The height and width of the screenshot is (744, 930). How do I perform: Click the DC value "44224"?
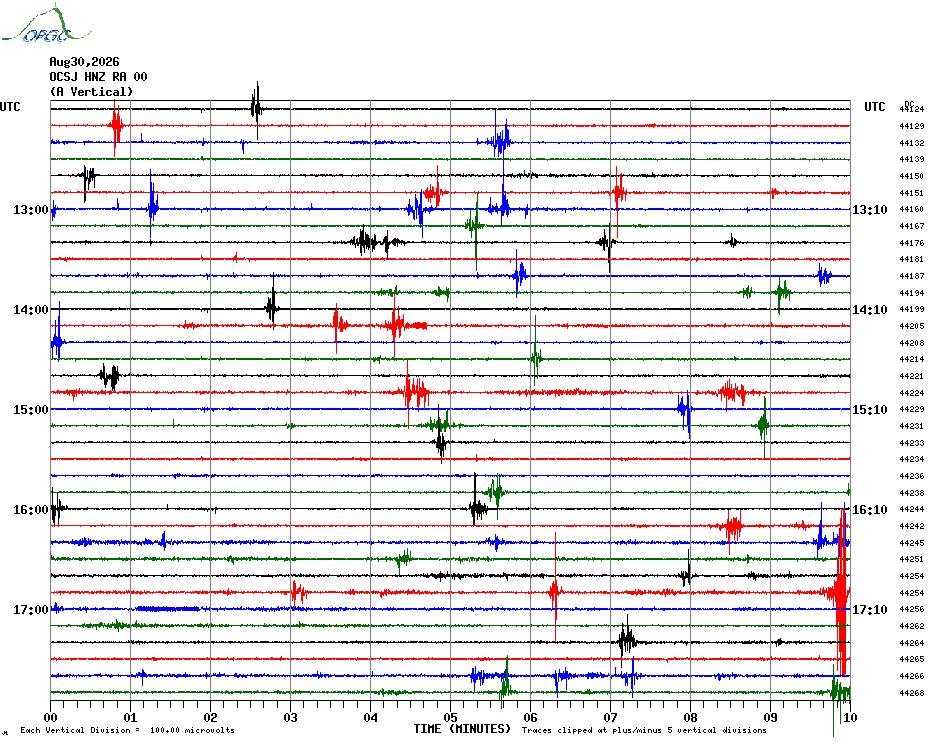[x=912, y=393]
